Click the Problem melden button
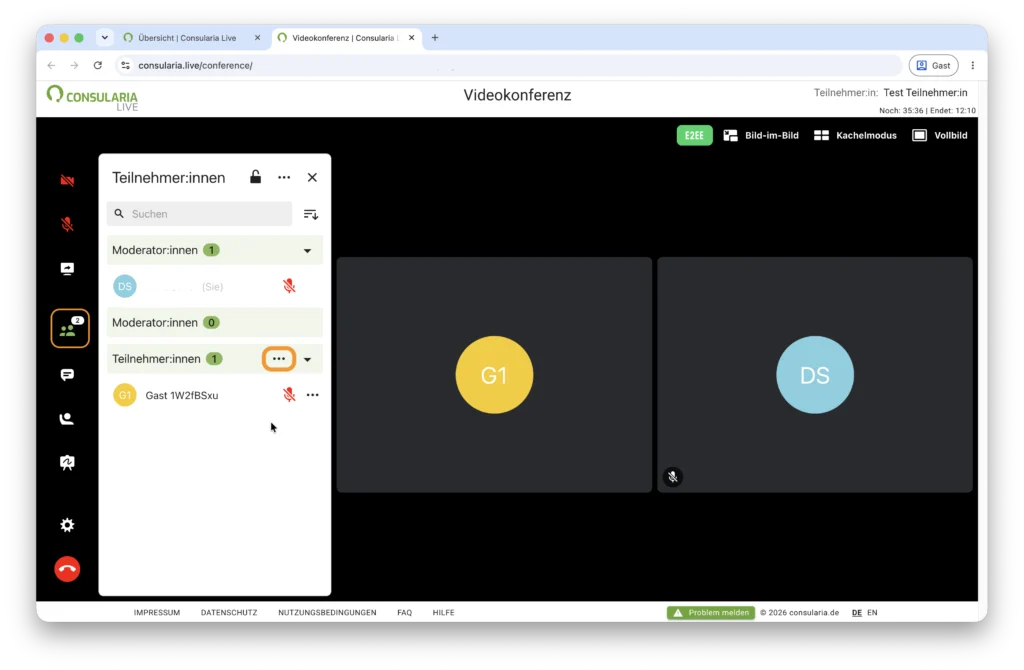This screenshot has height=670, width=1024. (711, 613)
